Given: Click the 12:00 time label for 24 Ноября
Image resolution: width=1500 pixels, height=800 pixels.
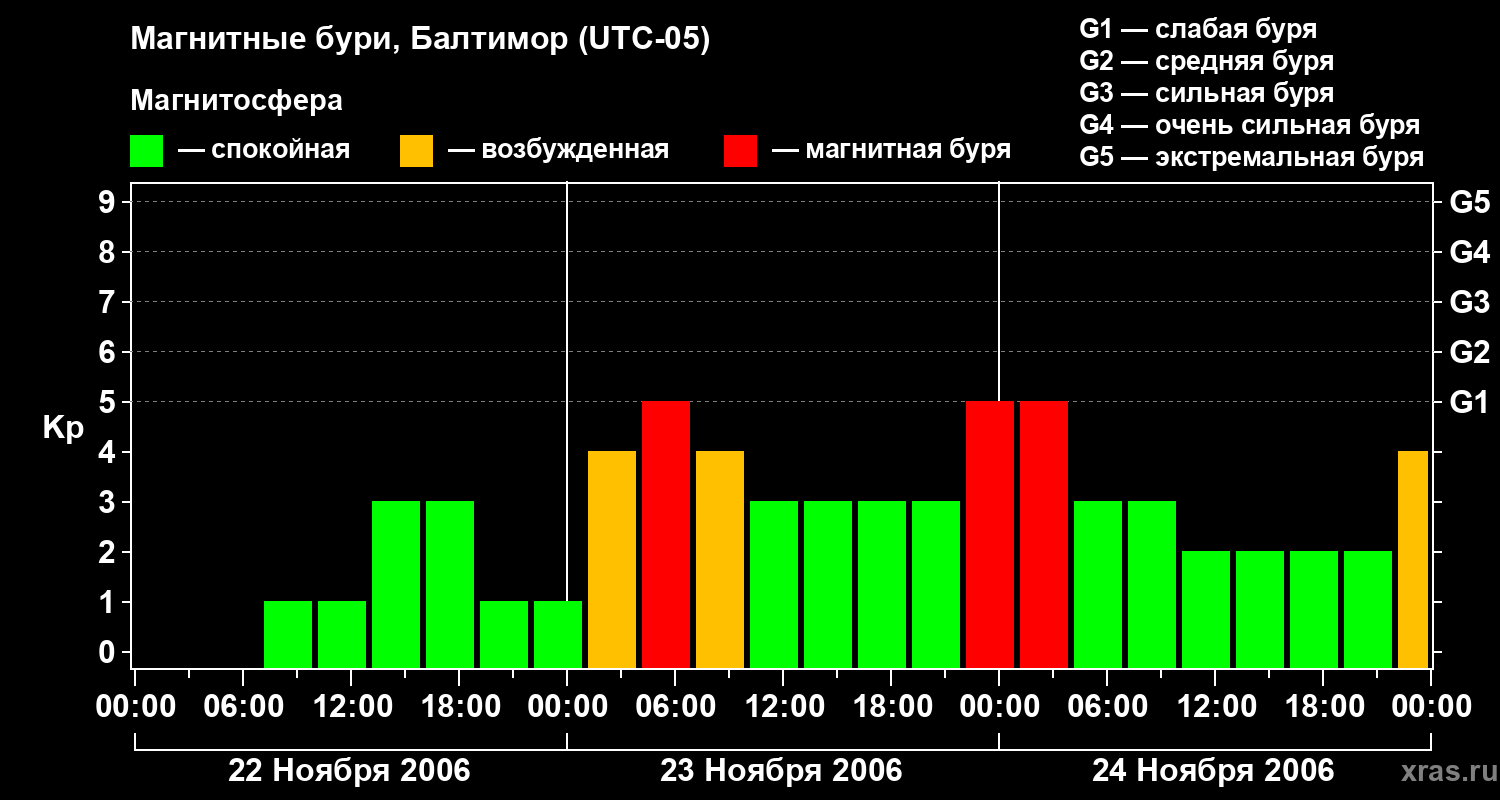Looking at the screenshot, I should (1215, 707).
